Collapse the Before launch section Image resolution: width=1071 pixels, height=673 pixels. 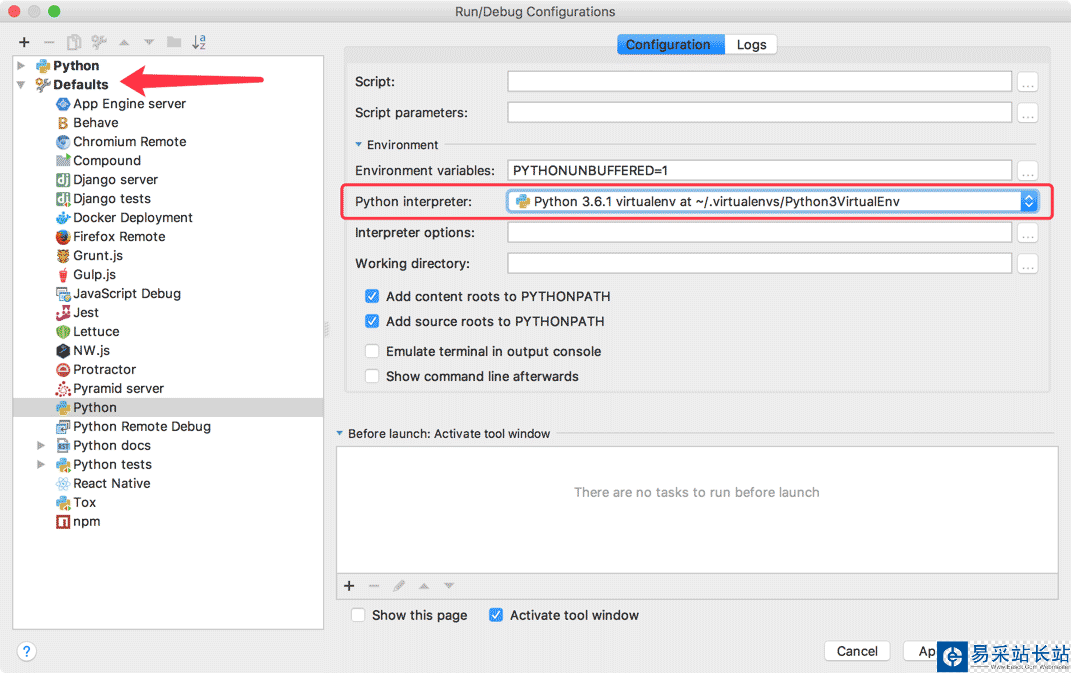pos(339,434)
